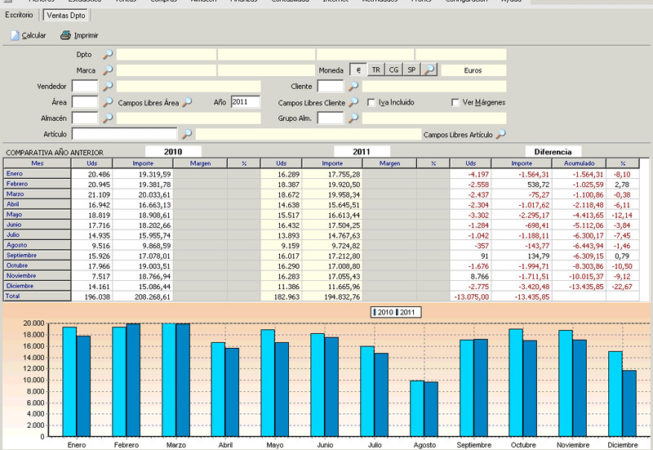This screenshot has width=653, height=450.
Task: Select the CG currency toggle button
Action: [x=394, y=70]
